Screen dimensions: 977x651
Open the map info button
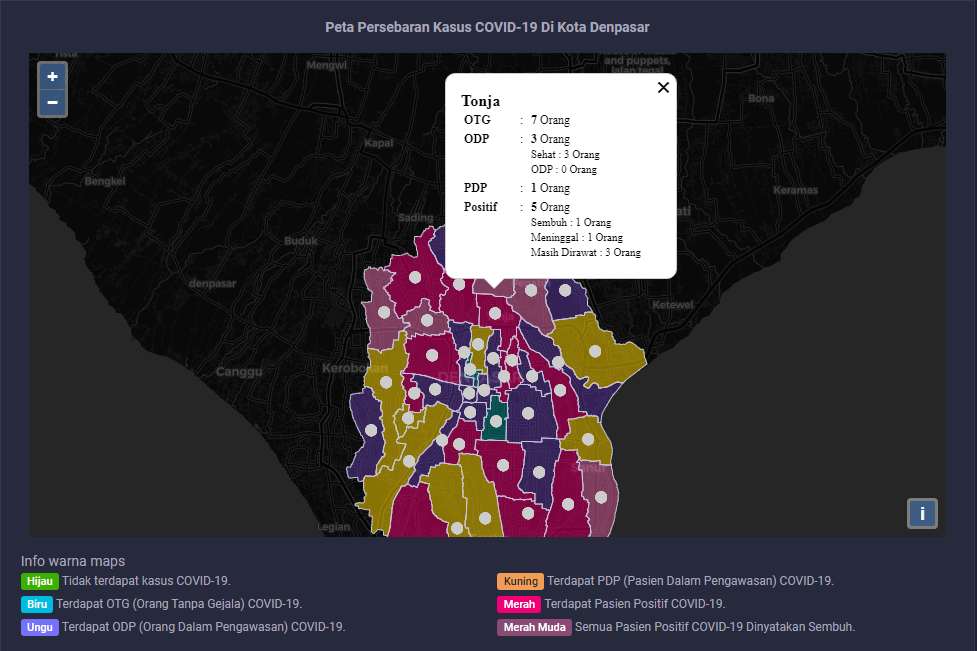tap(921, 513)
